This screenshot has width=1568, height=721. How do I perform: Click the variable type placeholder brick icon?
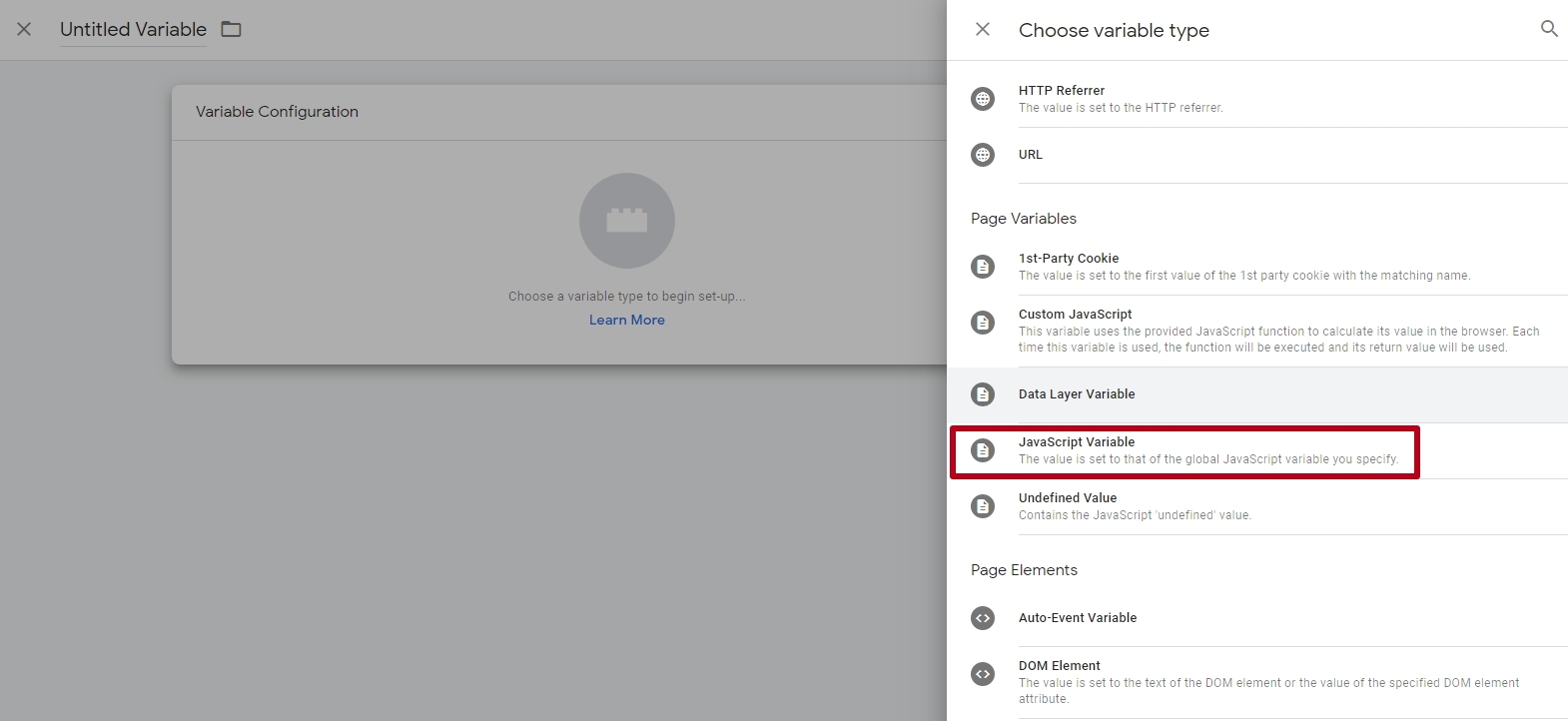point(627,221)
